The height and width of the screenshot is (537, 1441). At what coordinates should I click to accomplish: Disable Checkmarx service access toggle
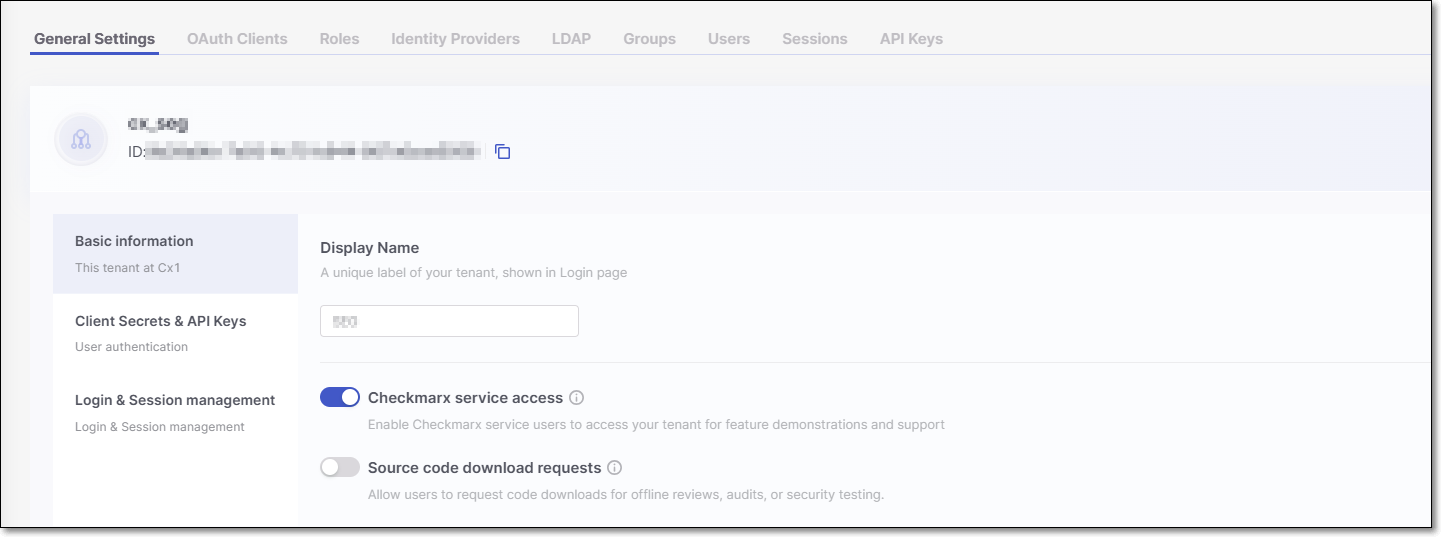pos(340,398)
